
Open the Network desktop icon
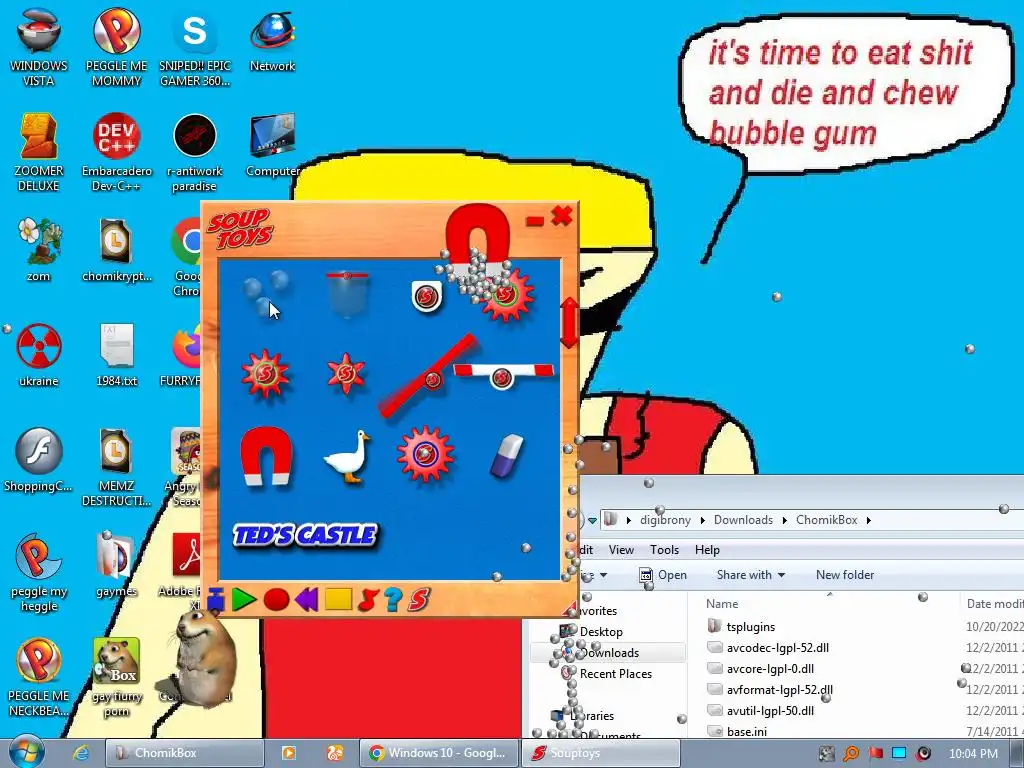(x=272, y=40)
